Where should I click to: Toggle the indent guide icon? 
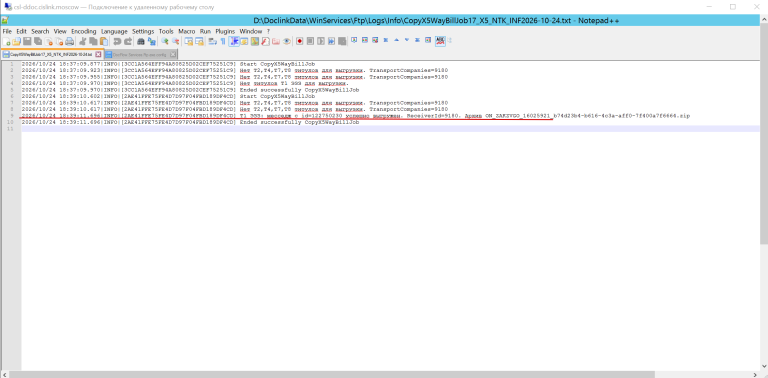[234, 41]
